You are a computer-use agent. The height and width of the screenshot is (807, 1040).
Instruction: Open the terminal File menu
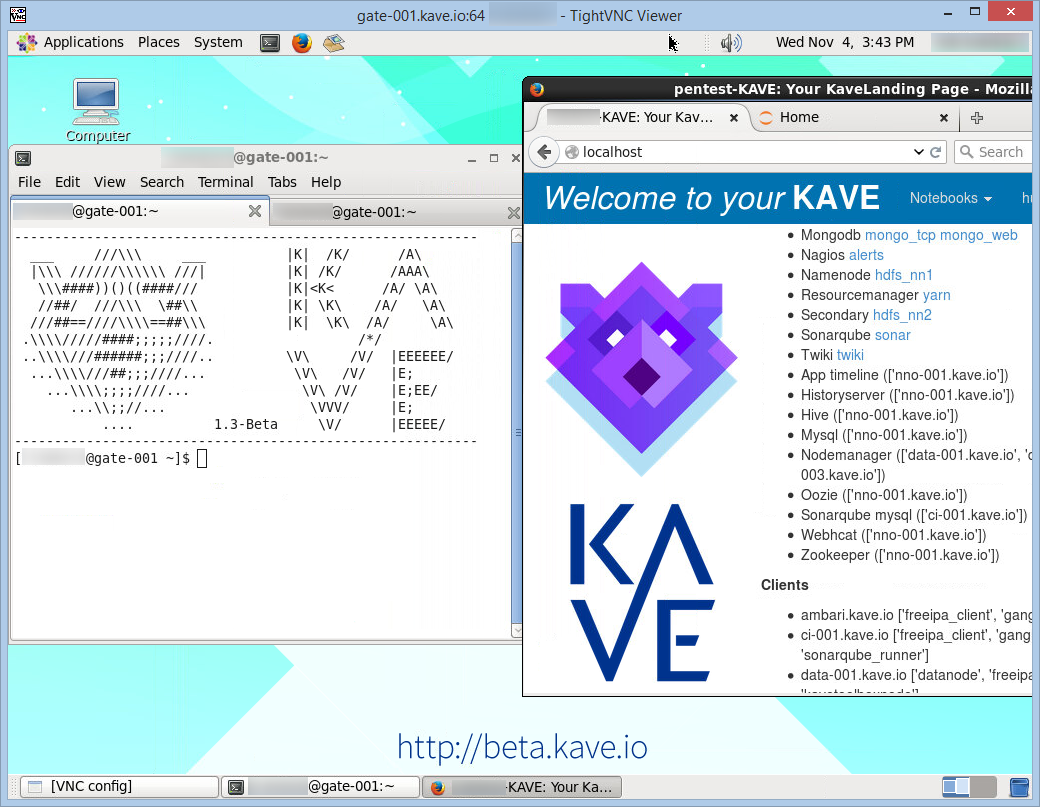(29, 182)
